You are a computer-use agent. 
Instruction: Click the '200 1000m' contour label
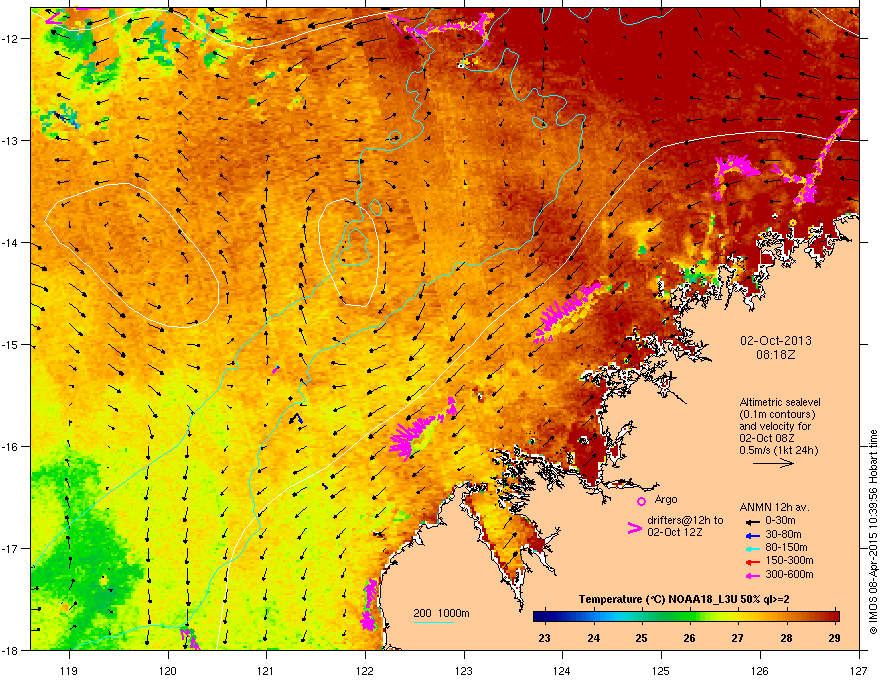pyautogui.click(x=441, y=613)
